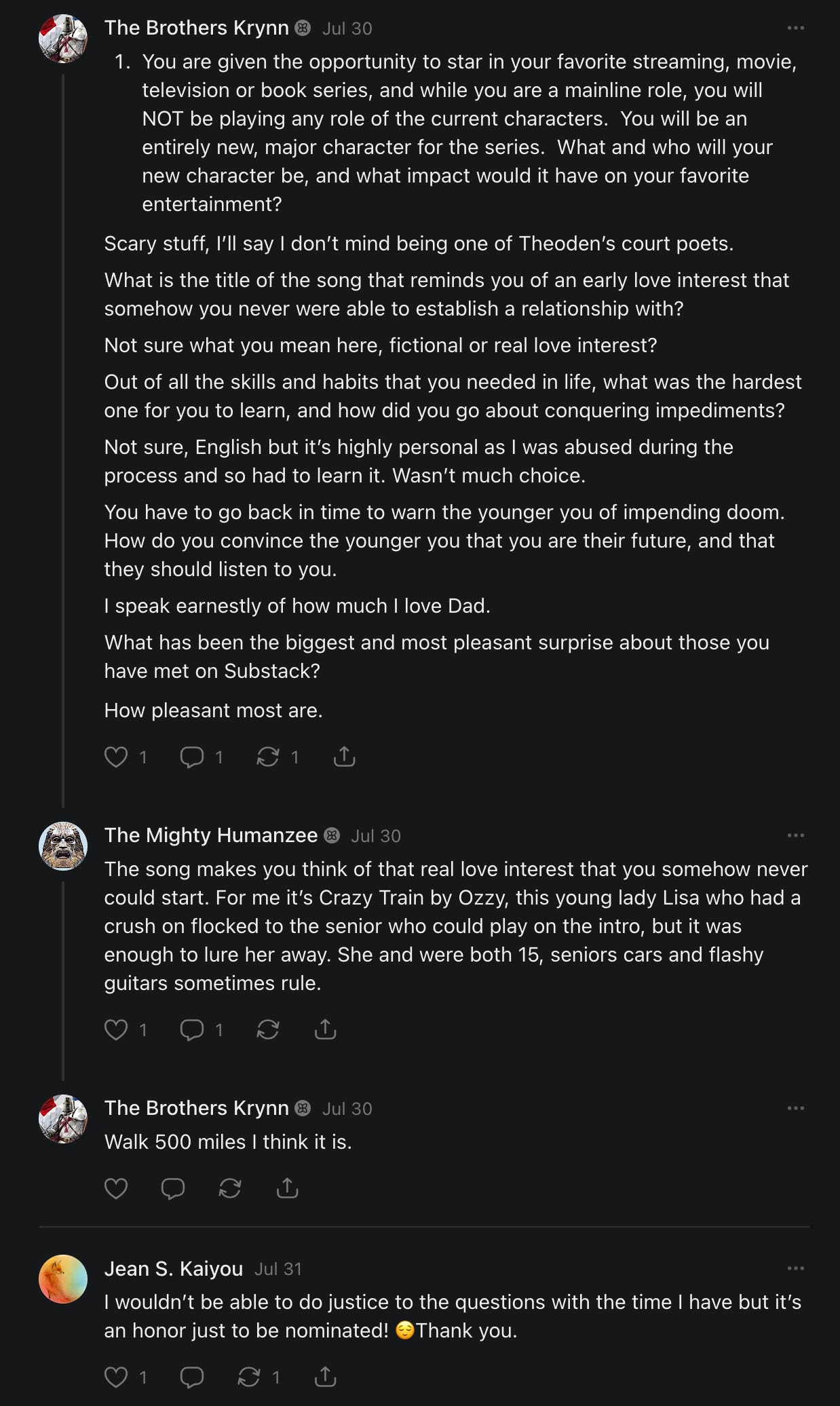The width and height of the screenshot is (840, 1406).
Task: Like Jean S. Kaiyou's comment
Action: 116,1377
